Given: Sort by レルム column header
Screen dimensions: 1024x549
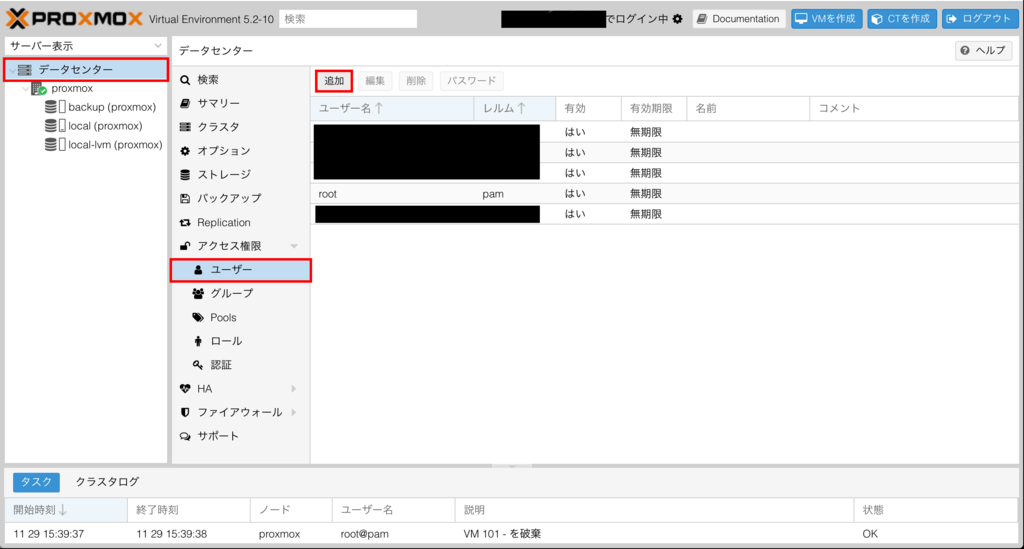Looking at the screenshot, I should (x=515, y=108).
